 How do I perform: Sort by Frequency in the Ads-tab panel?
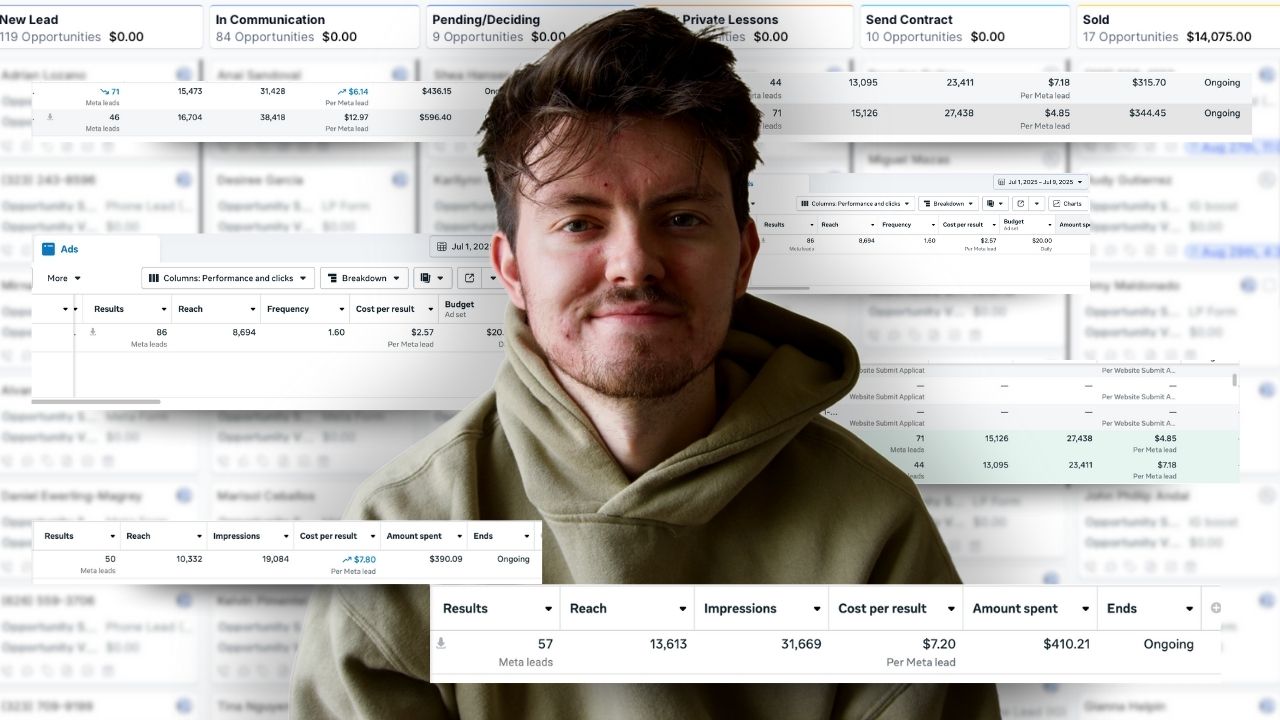pyautogui.click(x=303, y=309)
